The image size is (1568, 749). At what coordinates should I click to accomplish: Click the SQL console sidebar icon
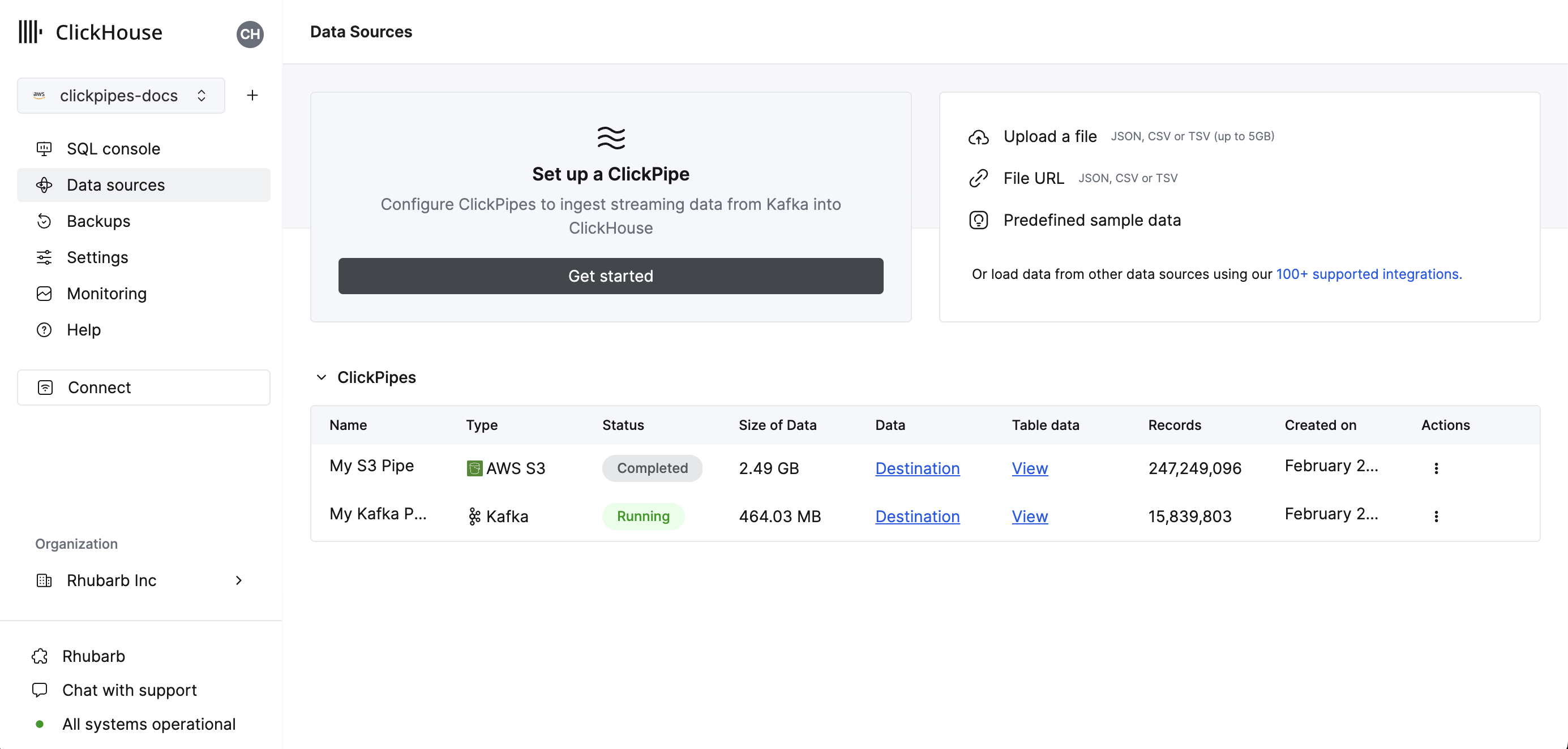coord(44,148)
